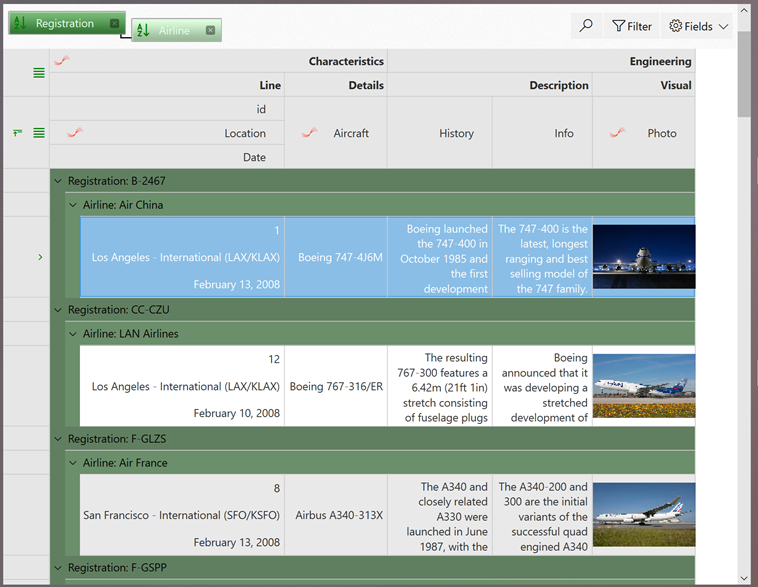Click the red squiggle icon beside Aircraft

point(309,132)
